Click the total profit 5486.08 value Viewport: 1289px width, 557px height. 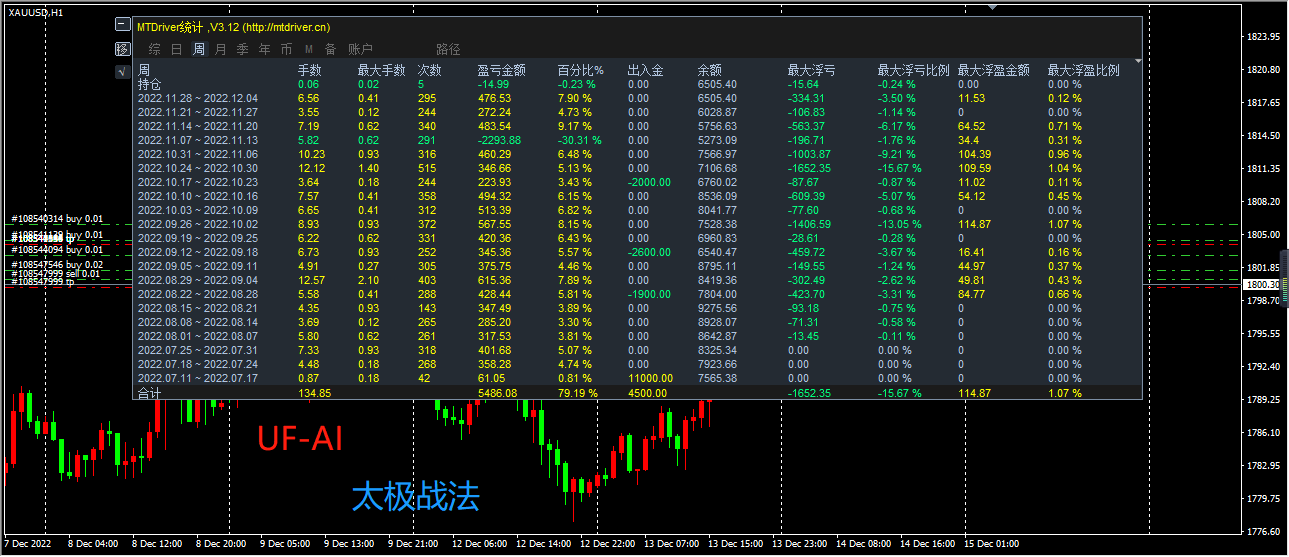497,393
